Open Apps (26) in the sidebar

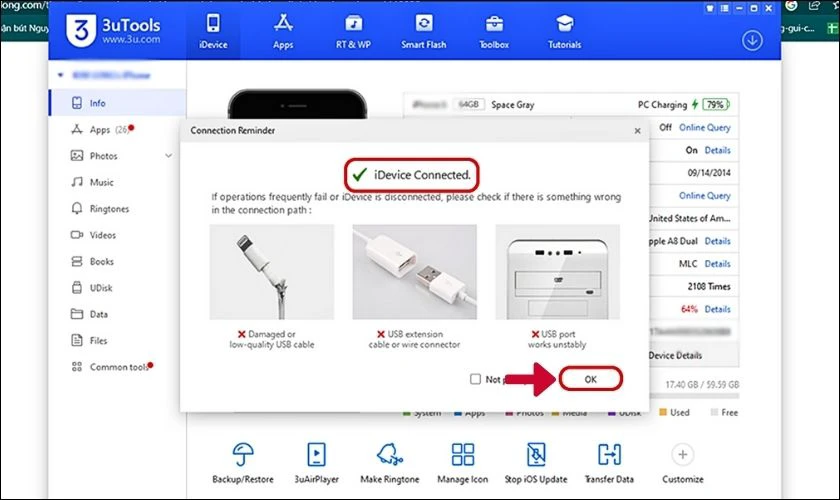118,129
